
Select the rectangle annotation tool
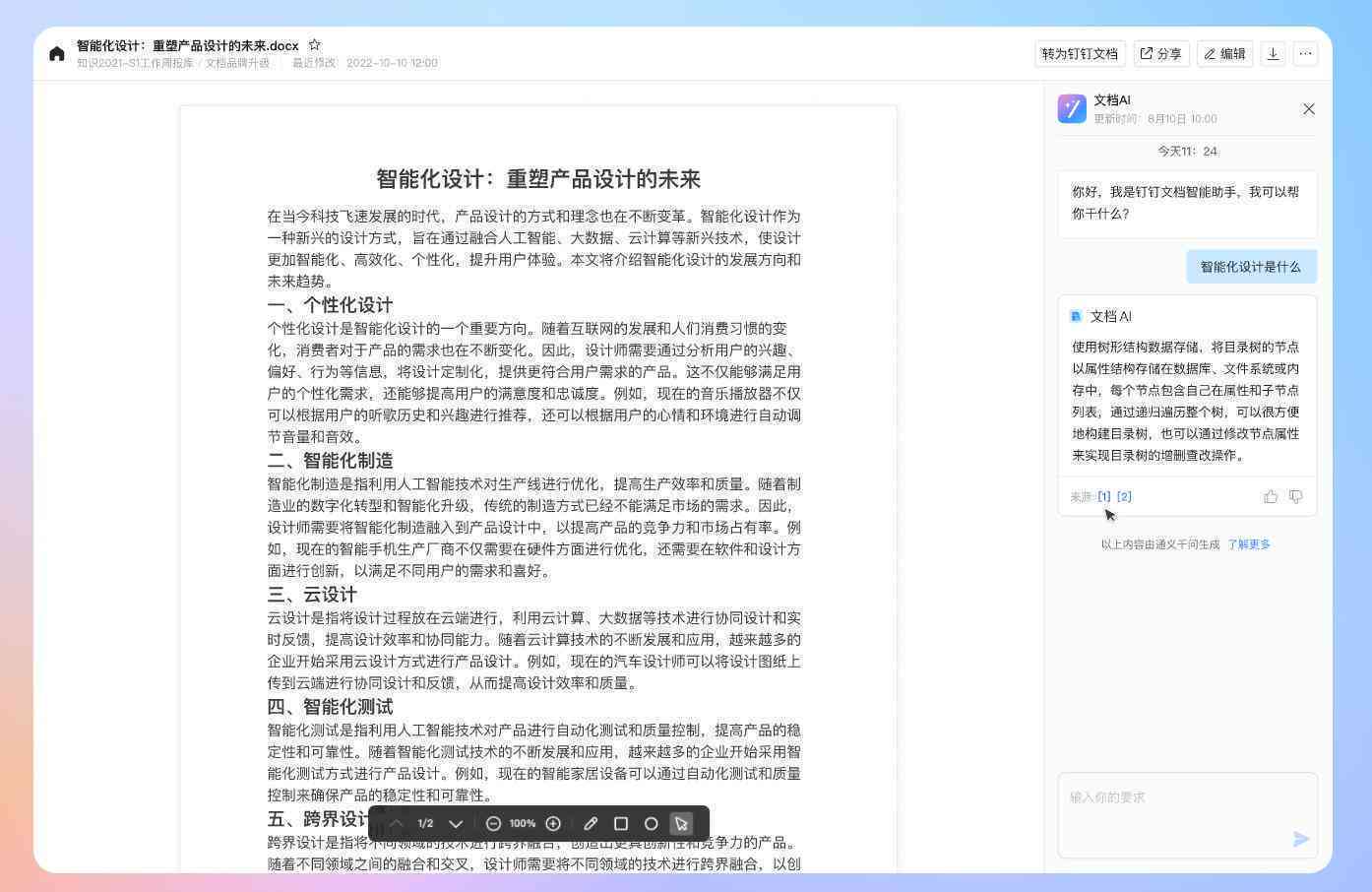click(x=621, y=824)
